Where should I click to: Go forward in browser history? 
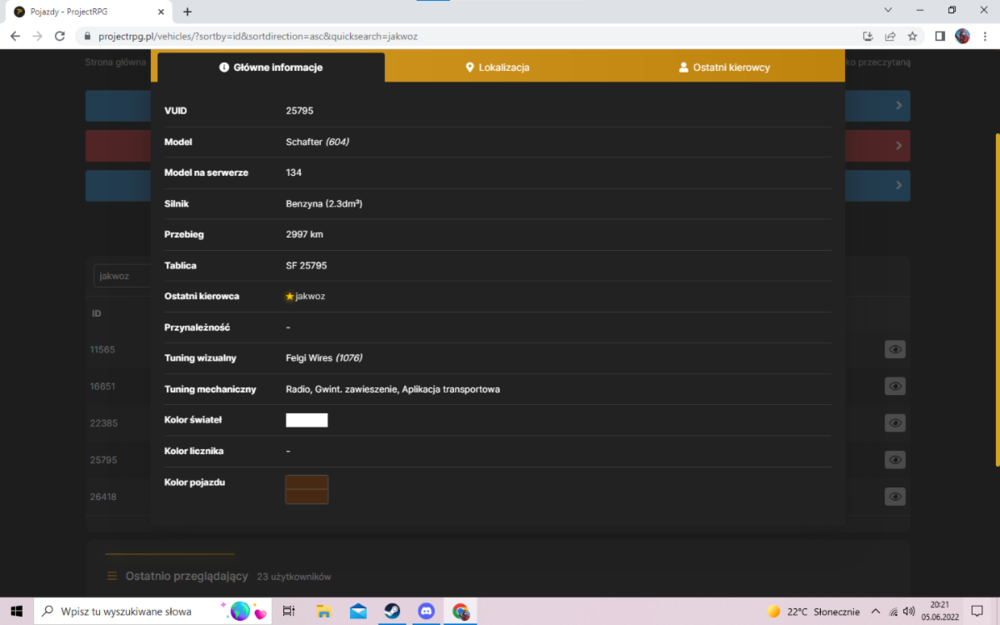tap(38, 36)
